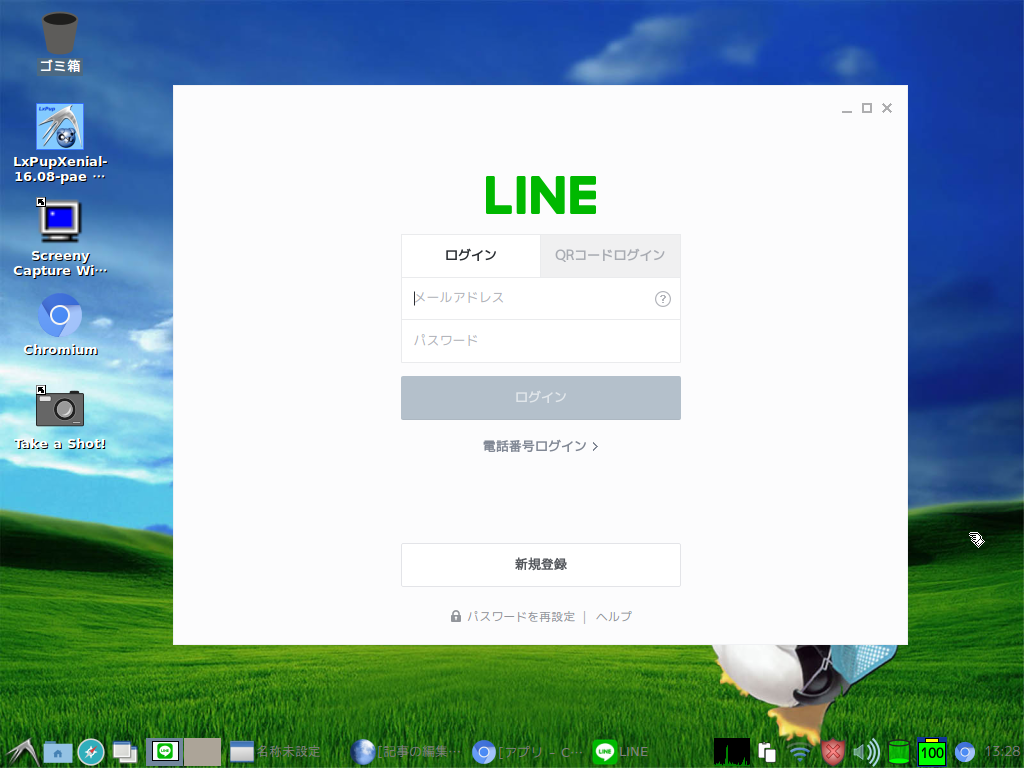Select the ログイン tab

click(x=470, y=255)
